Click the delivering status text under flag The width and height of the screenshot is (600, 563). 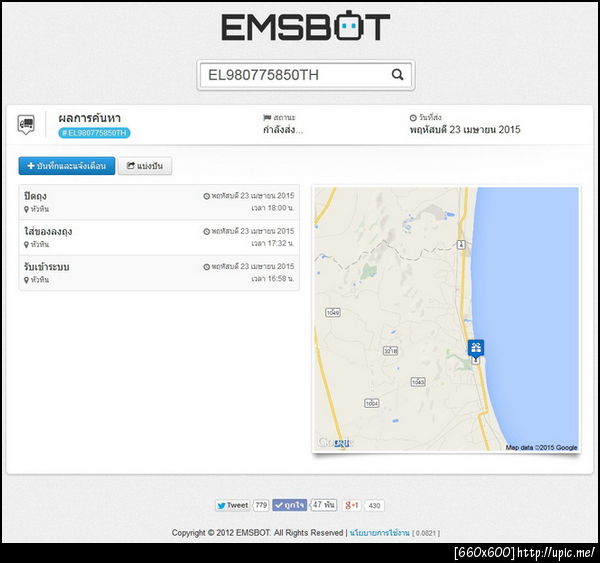click(283, 130)
